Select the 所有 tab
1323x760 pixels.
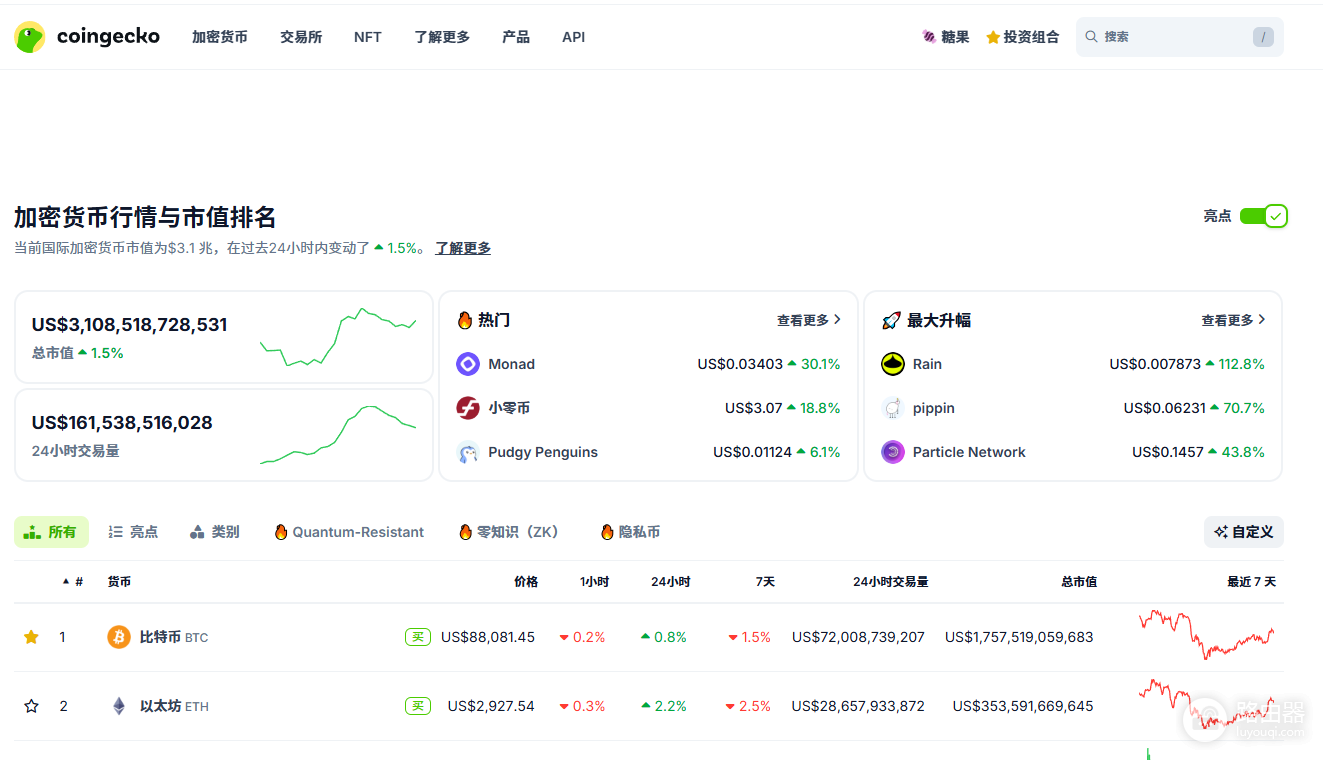pyautogui.click(x=51, y=532)
